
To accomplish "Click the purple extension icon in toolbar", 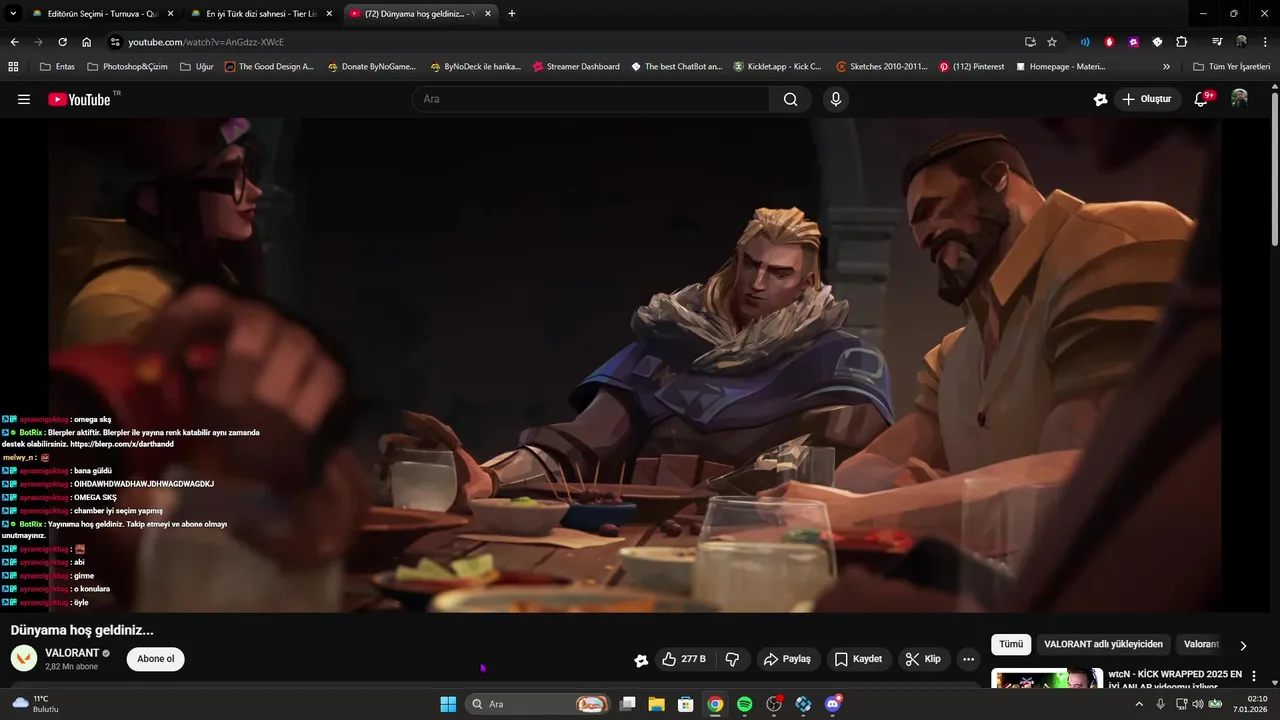I will 1133,42.
